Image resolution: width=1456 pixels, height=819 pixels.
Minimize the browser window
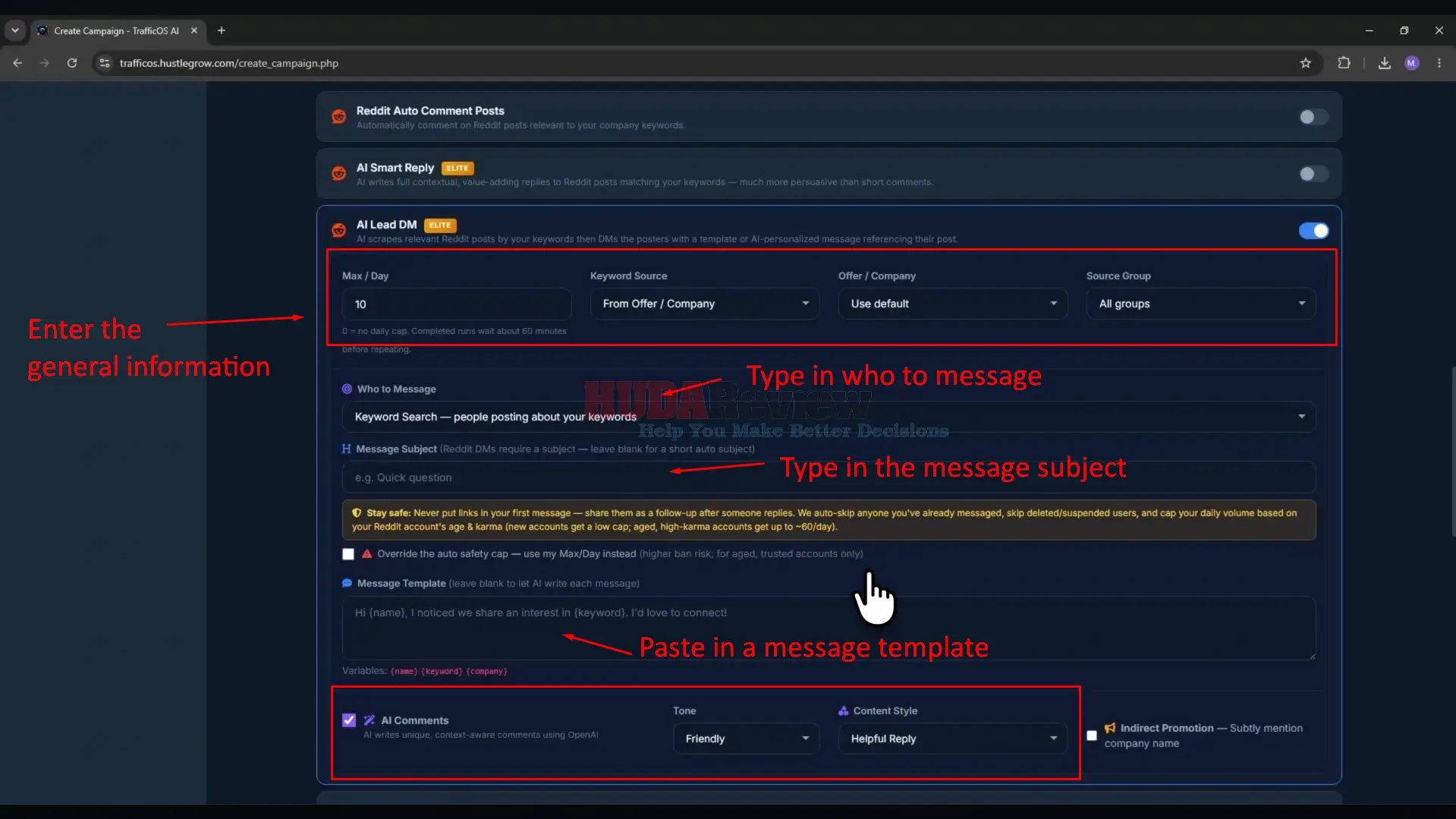tap(1370, 30)
